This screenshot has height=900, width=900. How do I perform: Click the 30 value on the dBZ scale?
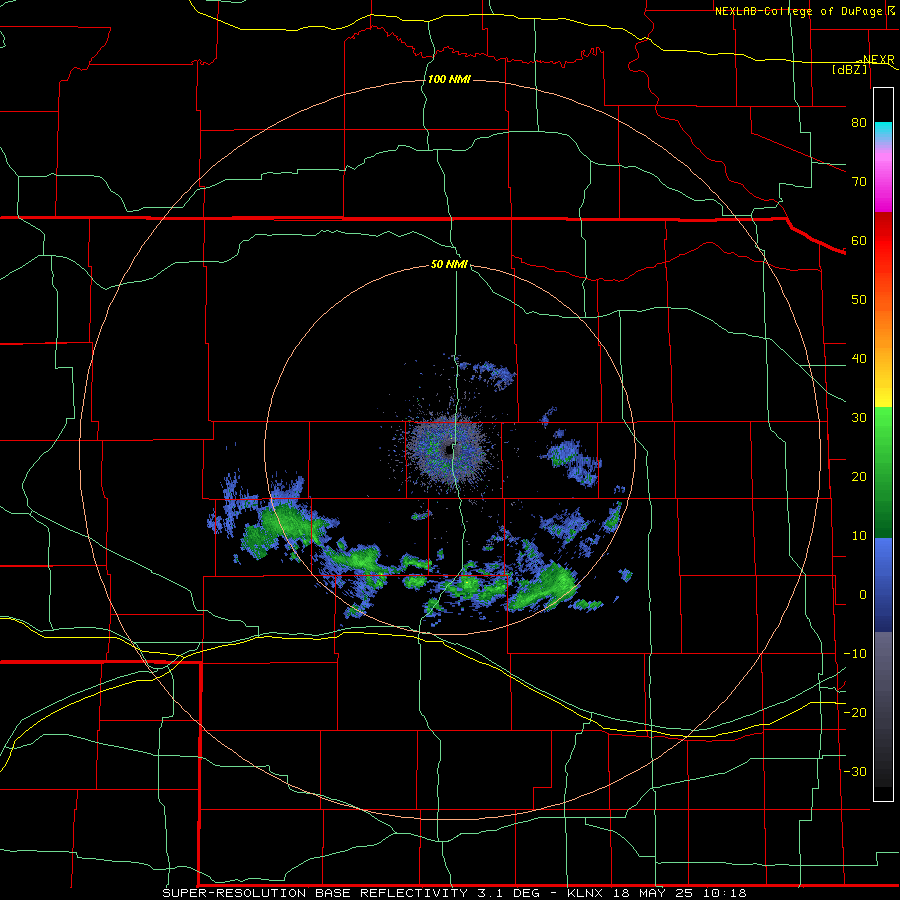859,417
